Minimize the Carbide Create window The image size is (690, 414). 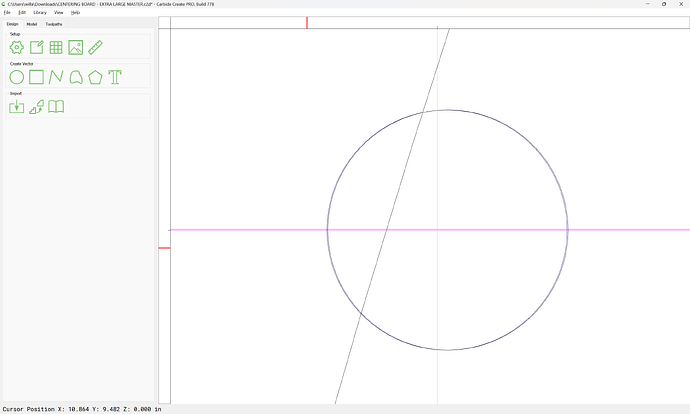click(x=648, y=4)
